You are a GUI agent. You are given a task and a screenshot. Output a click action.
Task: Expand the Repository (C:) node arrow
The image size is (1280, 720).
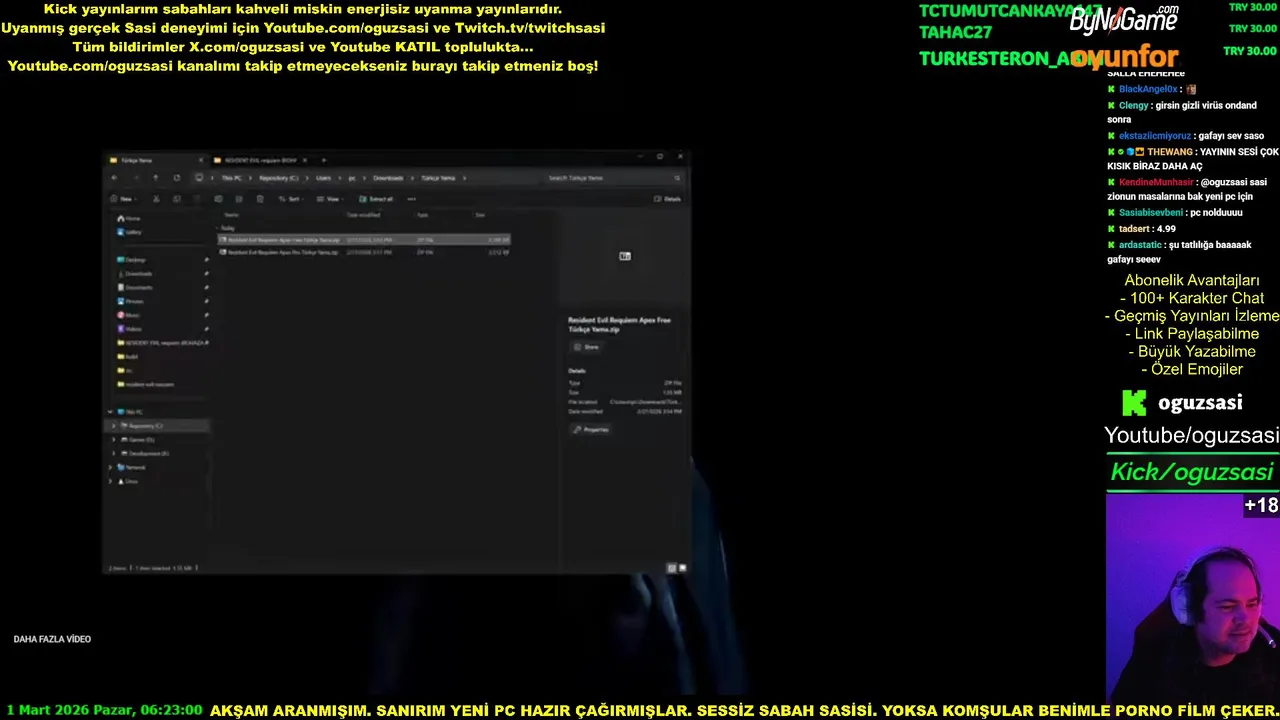(114, 426)
